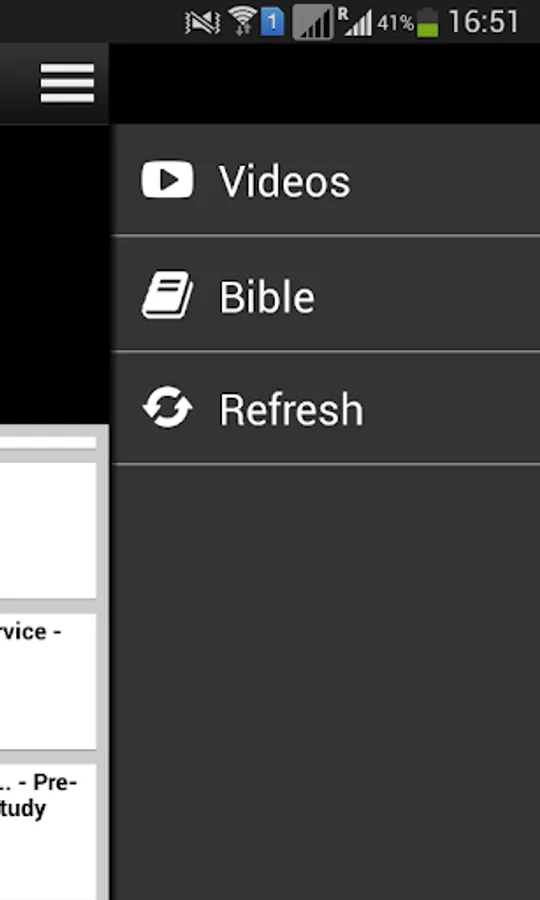540x900 pixels.
Task: Tap the muted vibrate status icon
Action: tap(203, 23)
